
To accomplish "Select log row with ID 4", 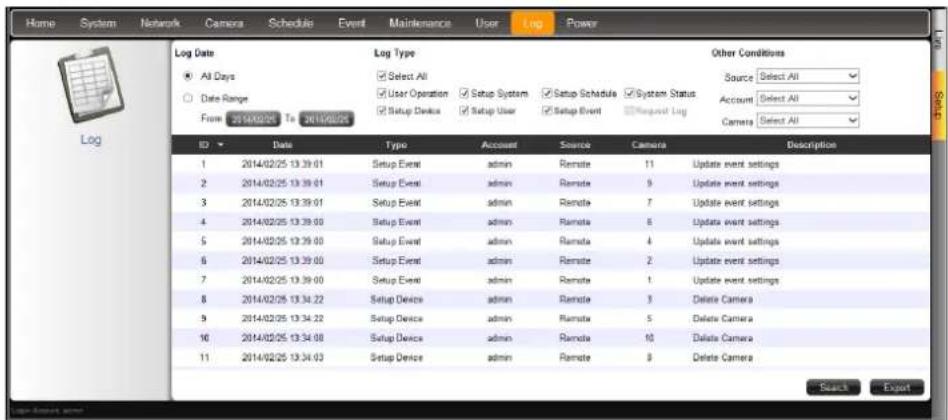I will pos(550,222).
